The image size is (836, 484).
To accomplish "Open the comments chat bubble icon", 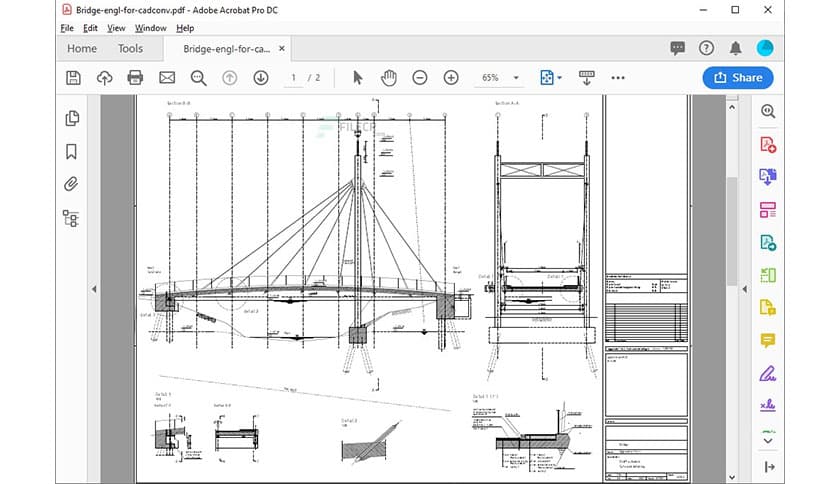I will 677,49.
